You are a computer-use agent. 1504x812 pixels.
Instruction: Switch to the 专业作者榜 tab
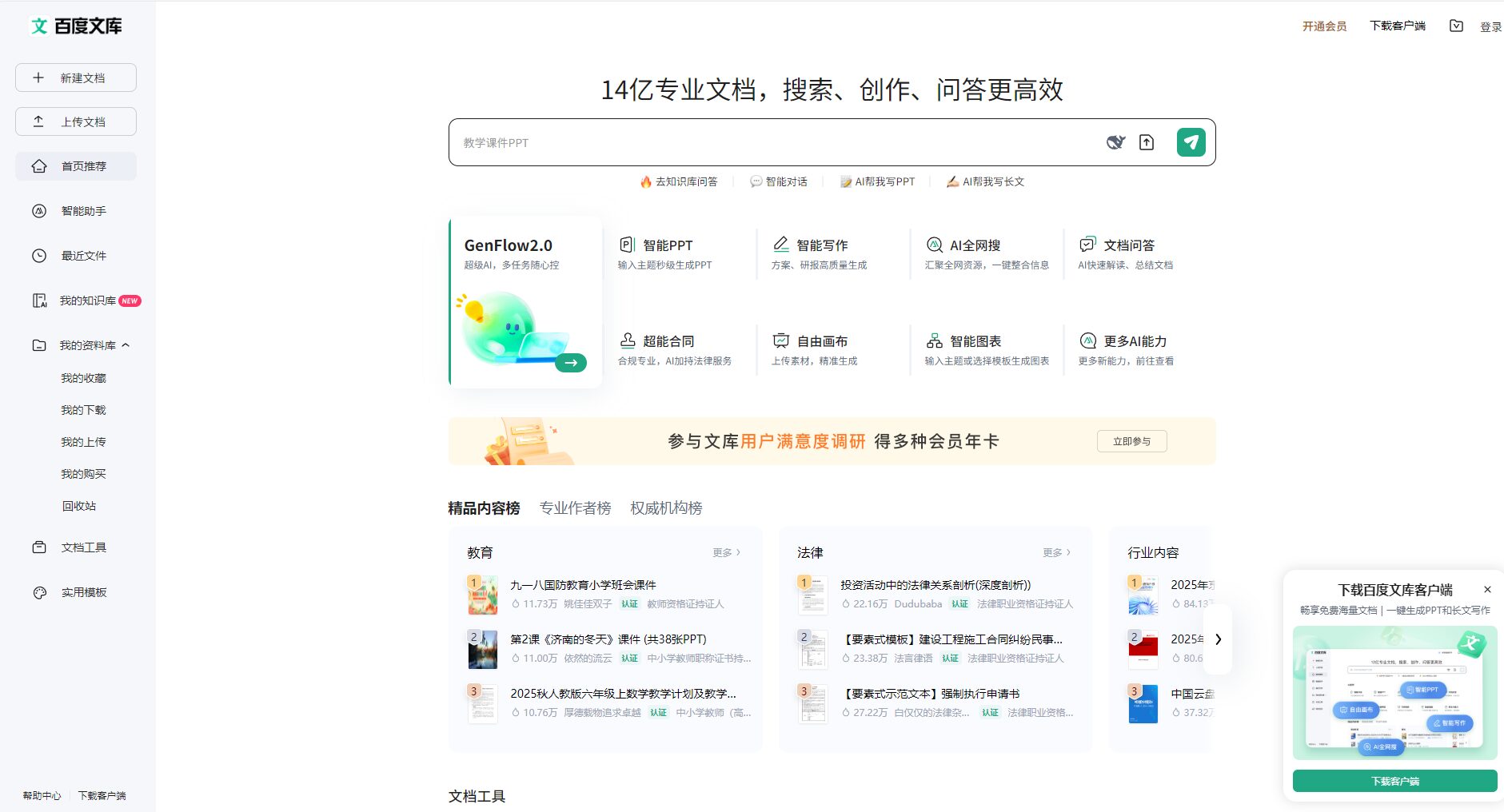(x=575, y=508)
